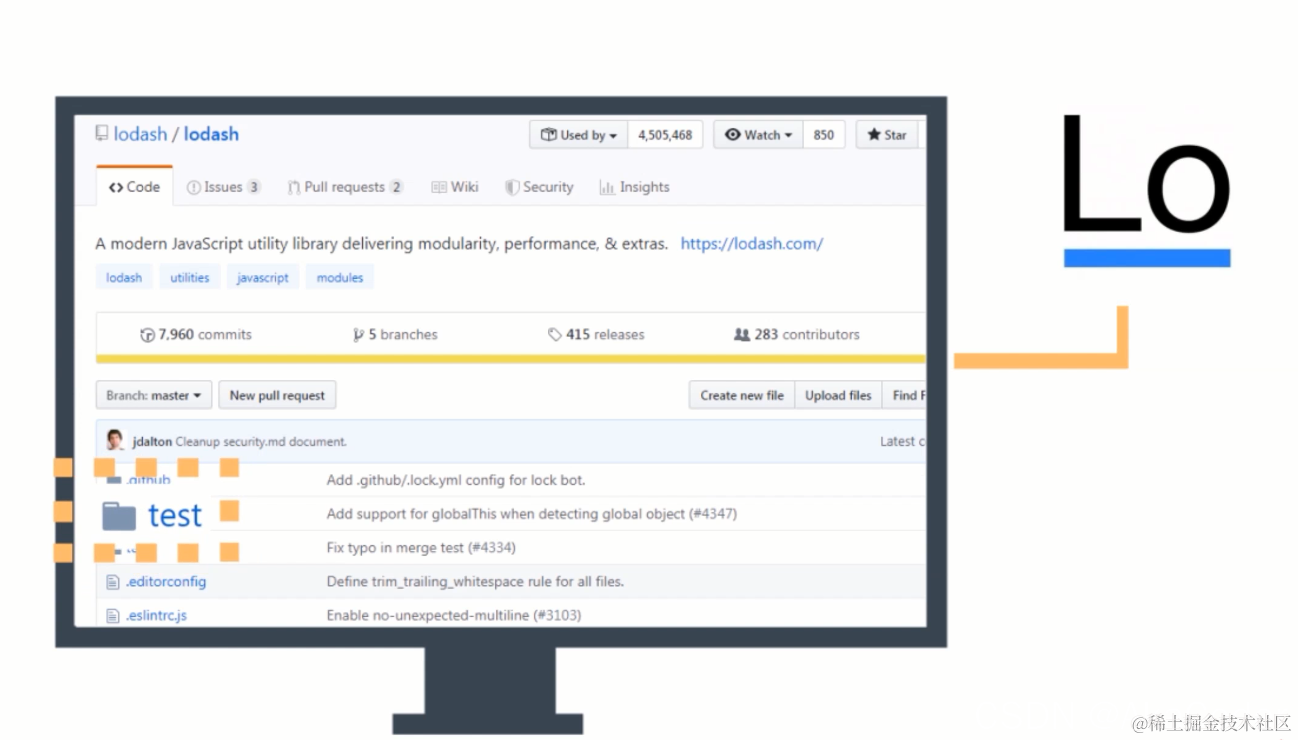Open the .editorconfig file

pyautogui.click(x=166, y=582)
